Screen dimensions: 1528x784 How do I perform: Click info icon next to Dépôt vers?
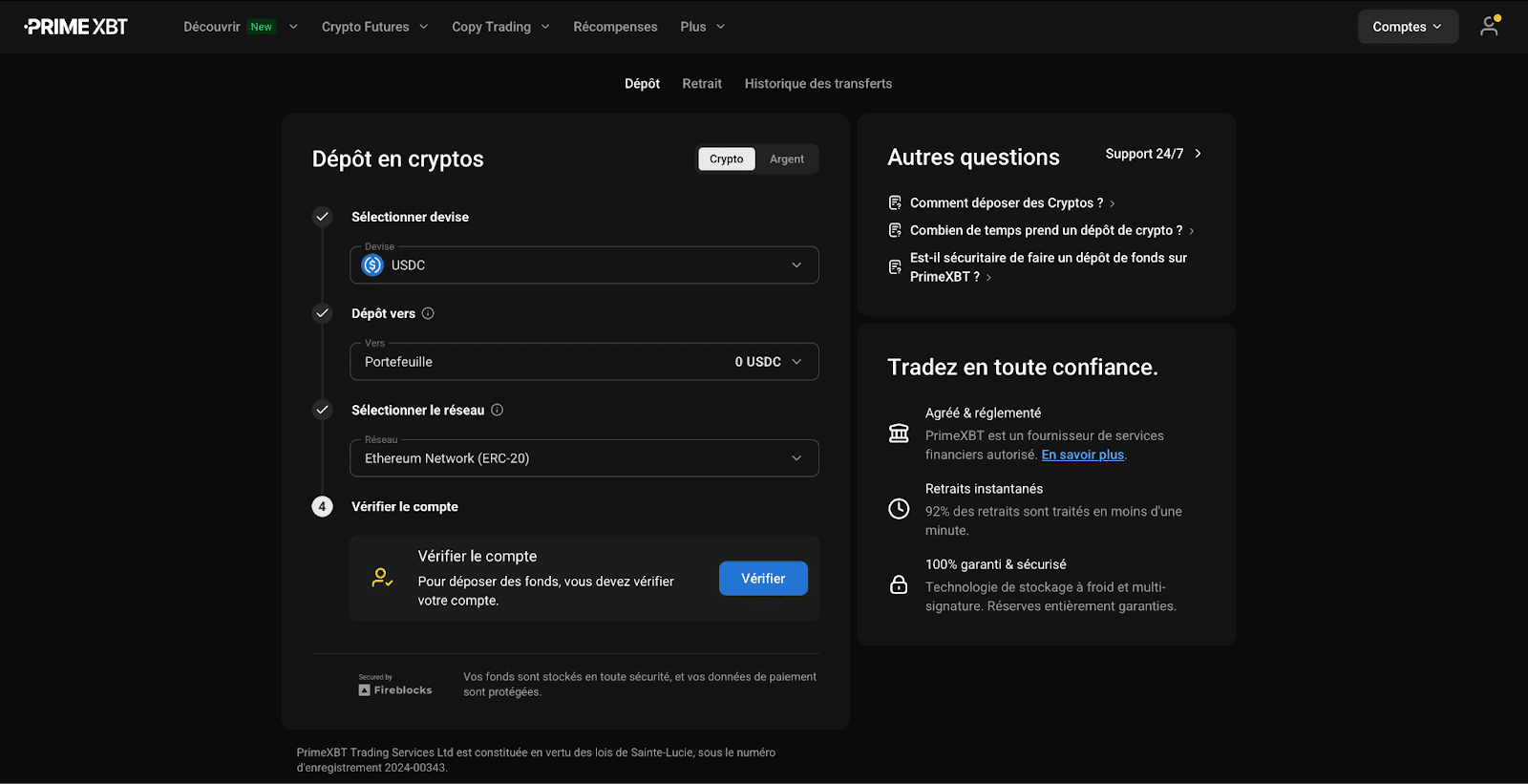click(x=428, y=313)
